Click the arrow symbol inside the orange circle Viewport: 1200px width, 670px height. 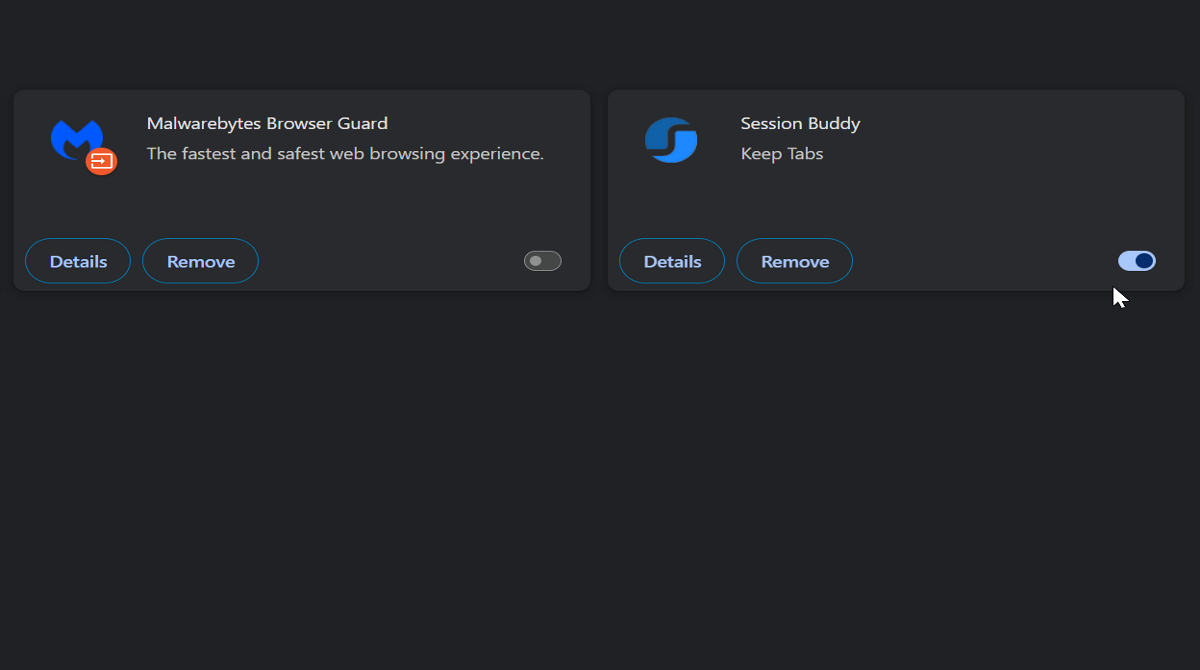click(101, 160)
